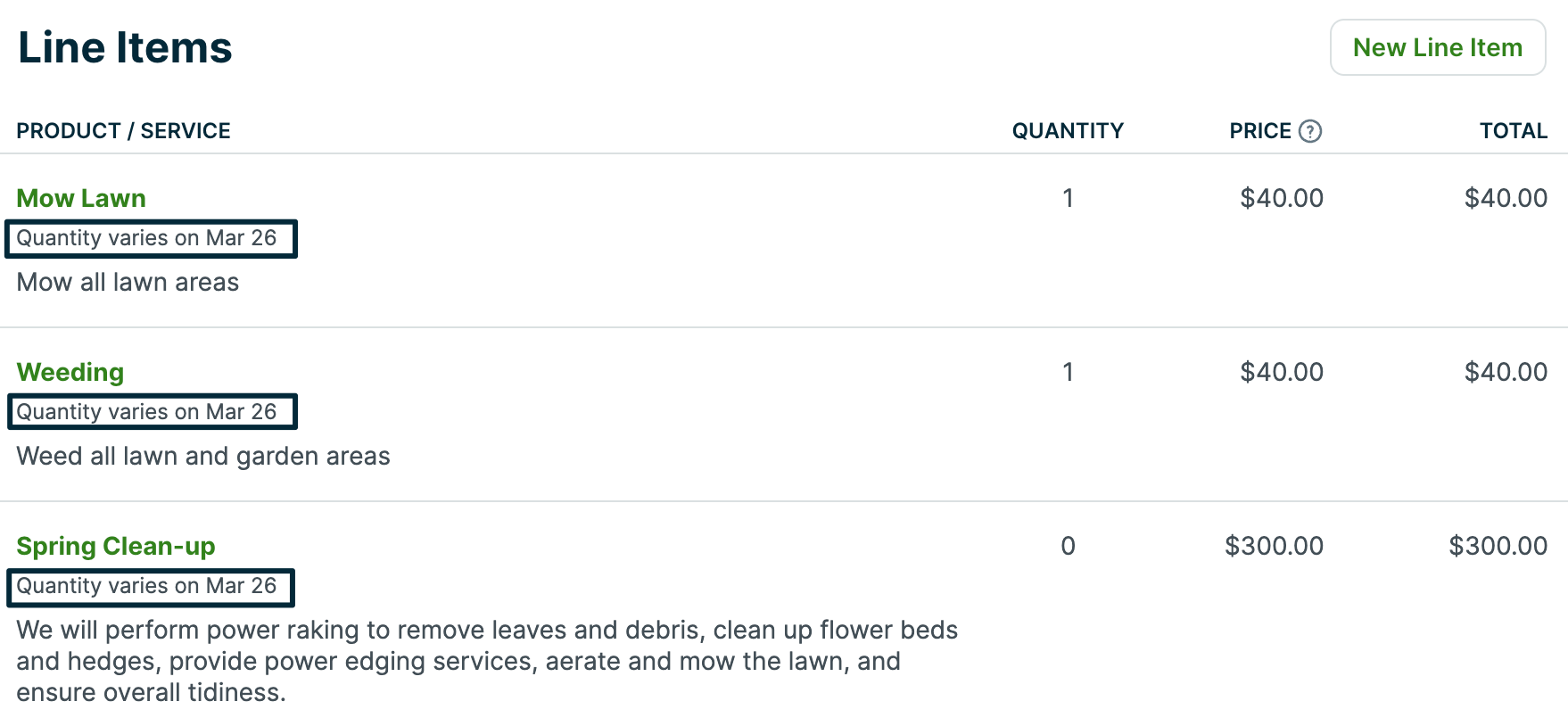
Task: Open the Spring Clean-up line item
Action: (116, 546)
